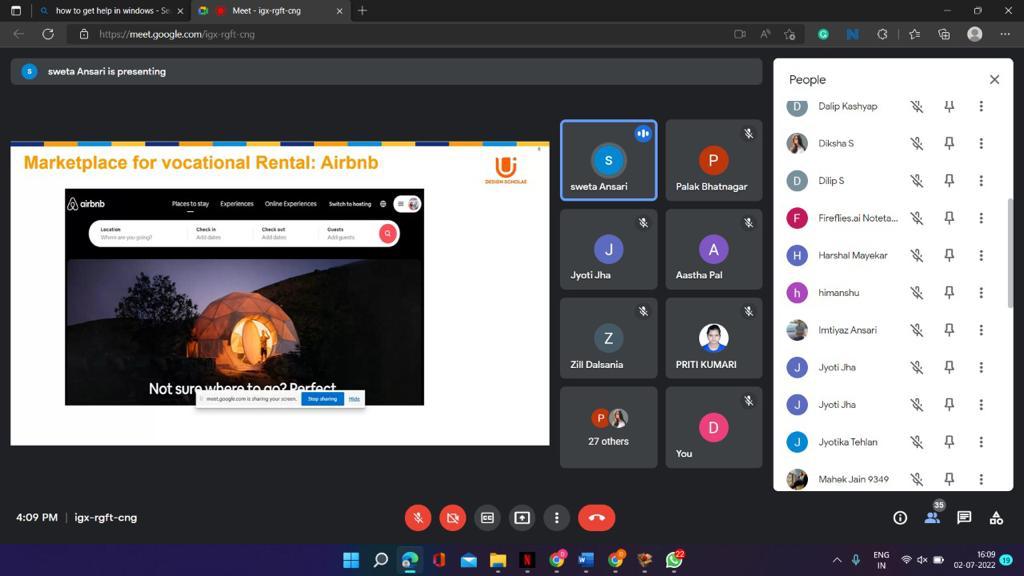The width and height of the screenshot is (1024, 576).
Task: Open WhatsApp from the taskbar
Action: click(x=674, y=560)
